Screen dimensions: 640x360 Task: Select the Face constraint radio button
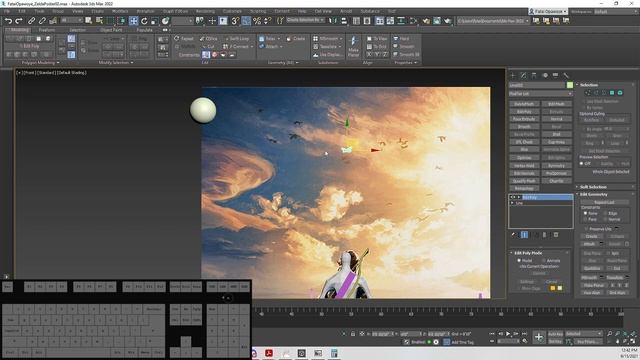[x=585, y=219]
